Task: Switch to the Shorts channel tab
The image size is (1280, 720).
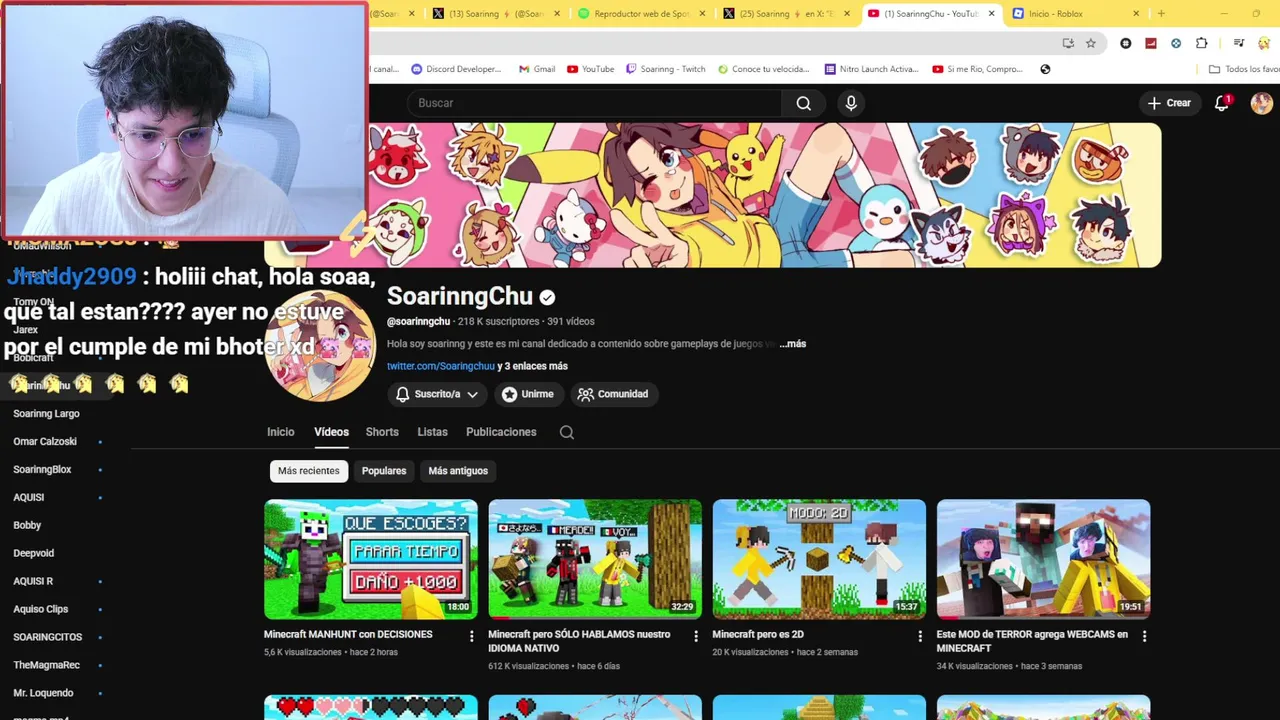Action: 382,432
